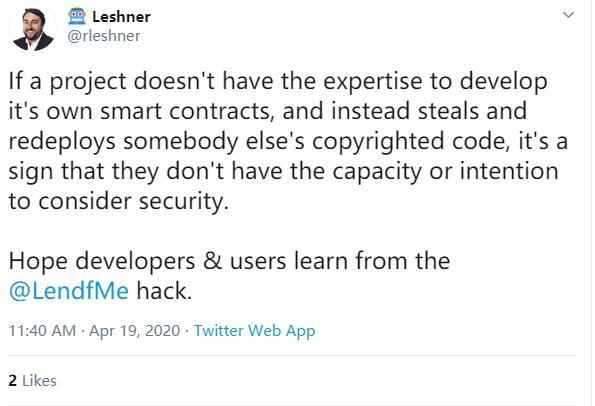Open the tweet options chevron

tap(568, 15)
